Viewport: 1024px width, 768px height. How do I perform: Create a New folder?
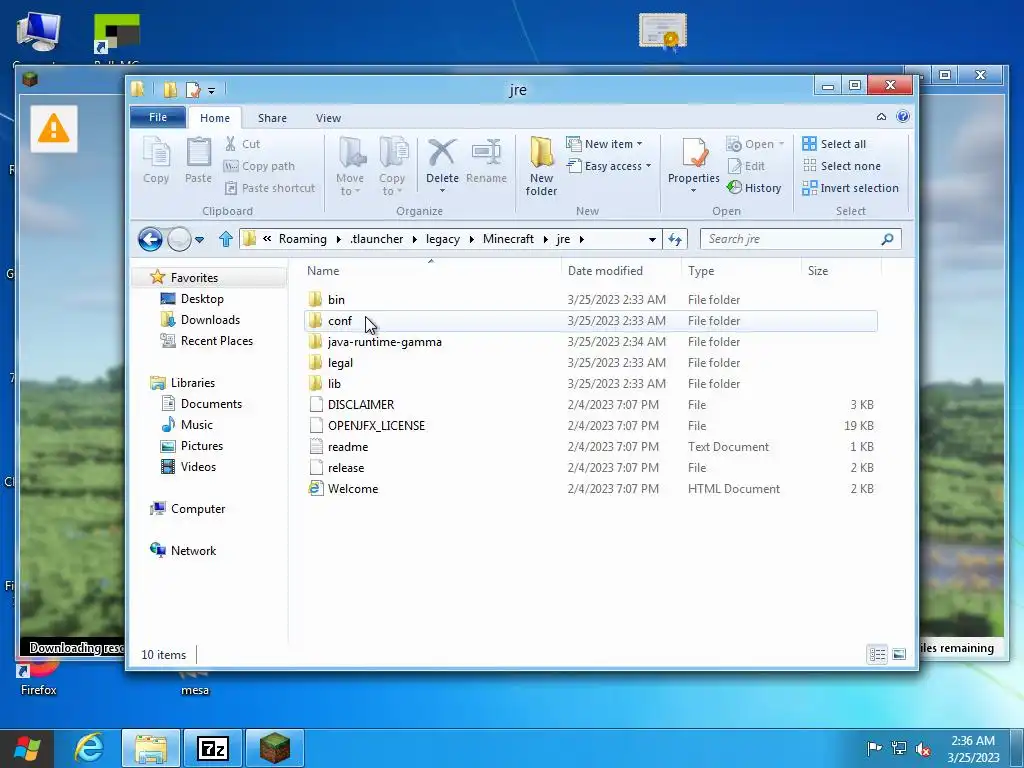(x=541, y=167)
